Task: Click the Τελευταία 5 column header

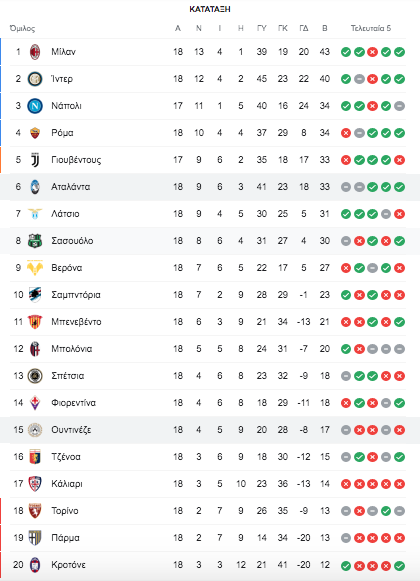Action: pos(371,28)
